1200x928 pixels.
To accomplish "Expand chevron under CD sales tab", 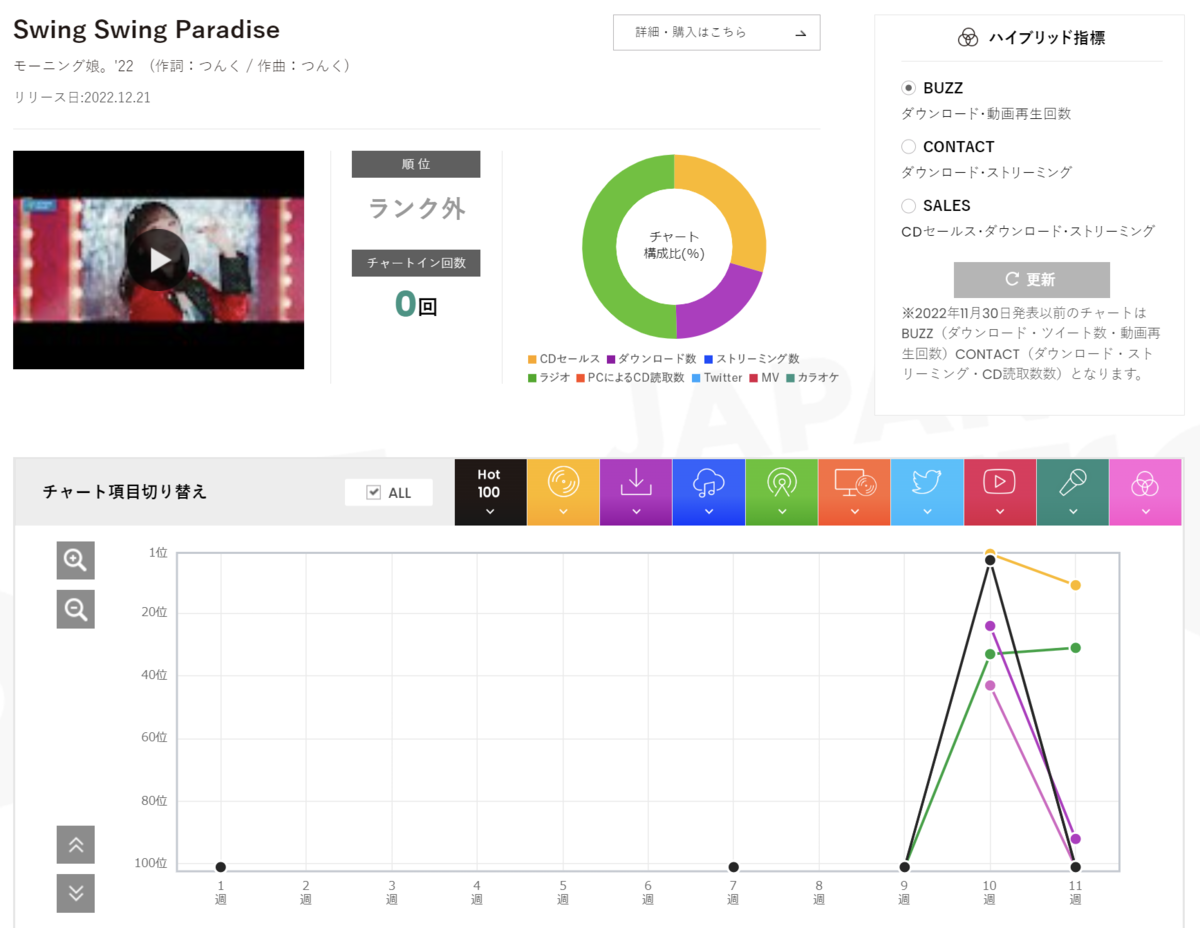I will (x=563, y=512).
